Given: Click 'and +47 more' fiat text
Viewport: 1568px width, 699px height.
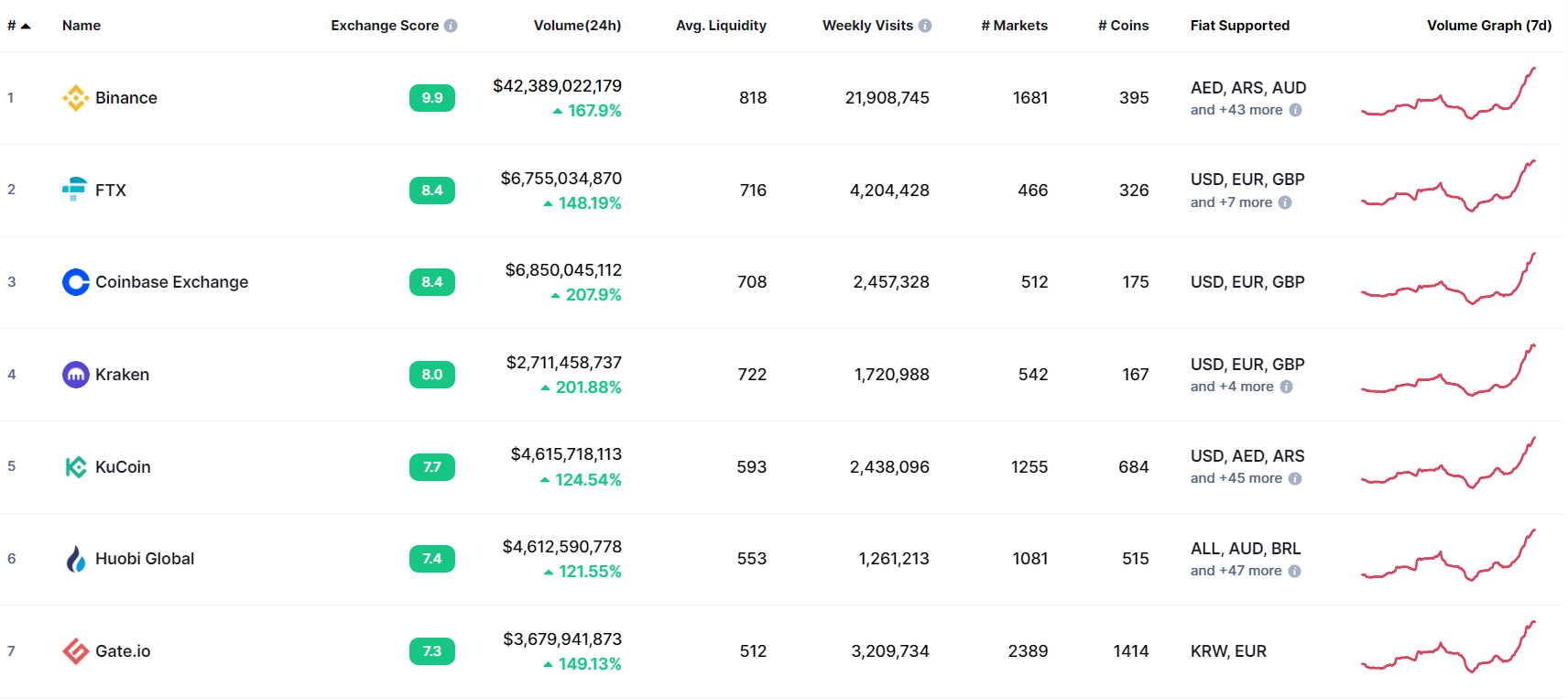Looking at the screenshot, I should [x=1236, y=571].
